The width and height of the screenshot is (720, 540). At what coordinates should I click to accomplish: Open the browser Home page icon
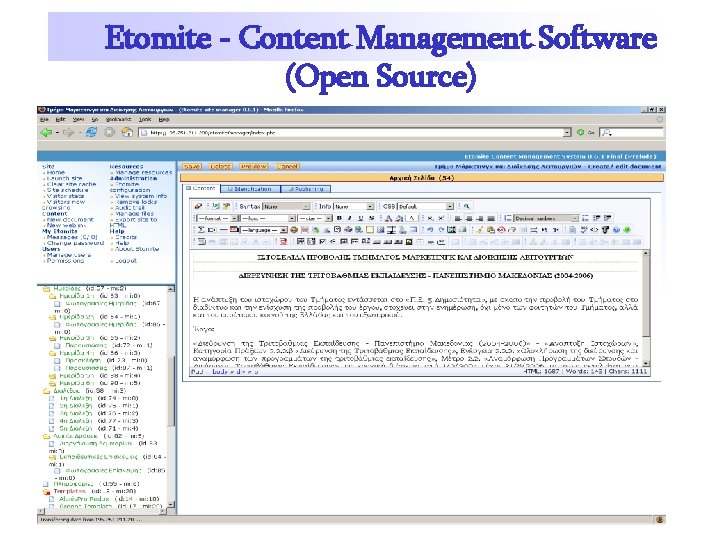coord(127,133)
